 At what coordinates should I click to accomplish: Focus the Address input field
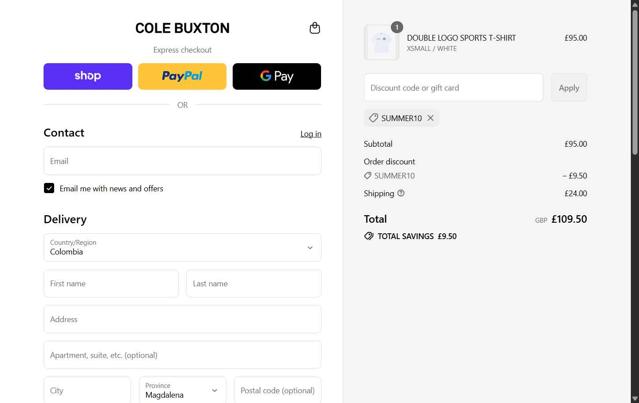pos(183,319)
